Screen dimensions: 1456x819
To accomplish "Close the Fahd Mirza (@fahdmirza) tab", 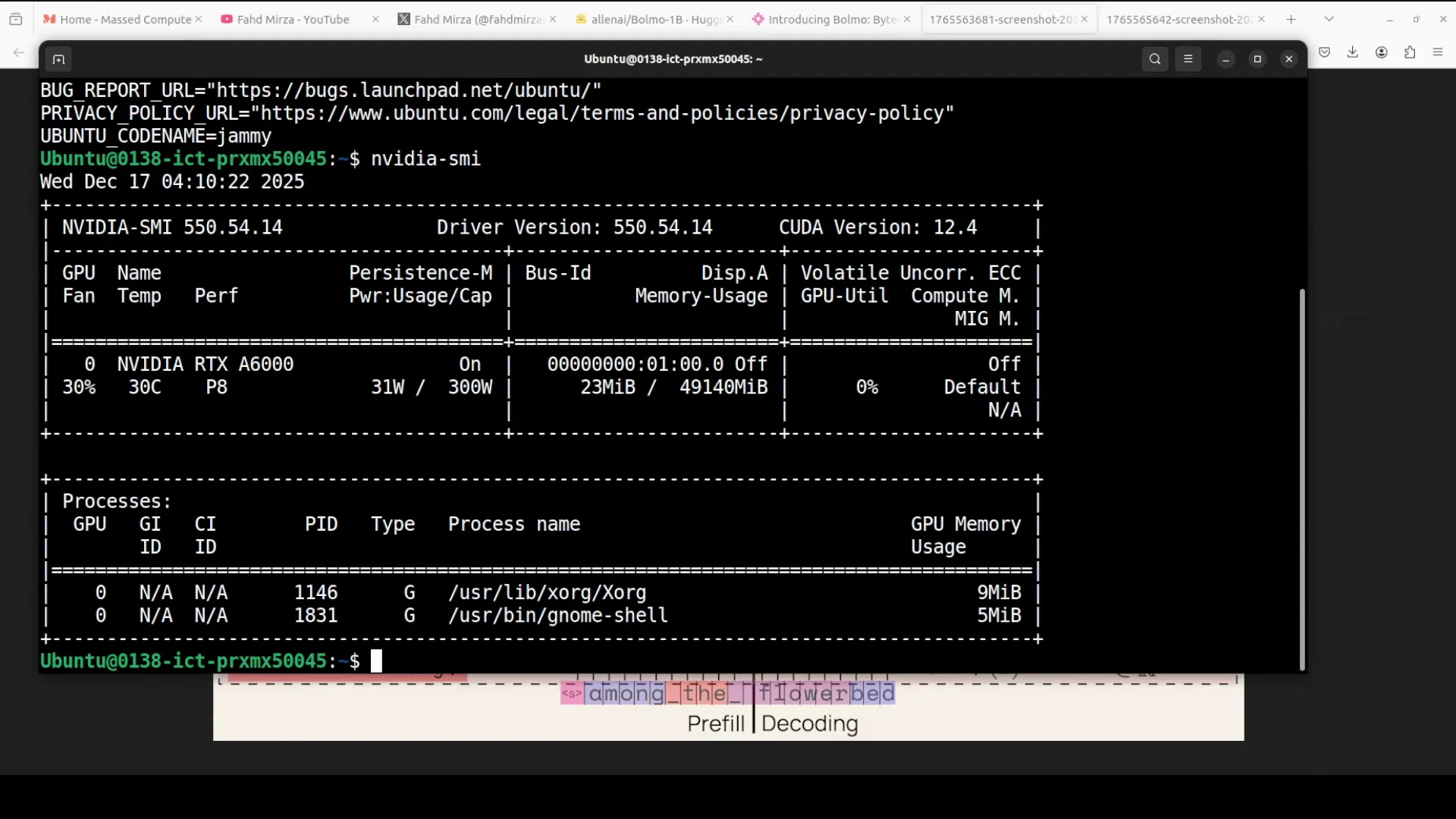I will 553,19.
